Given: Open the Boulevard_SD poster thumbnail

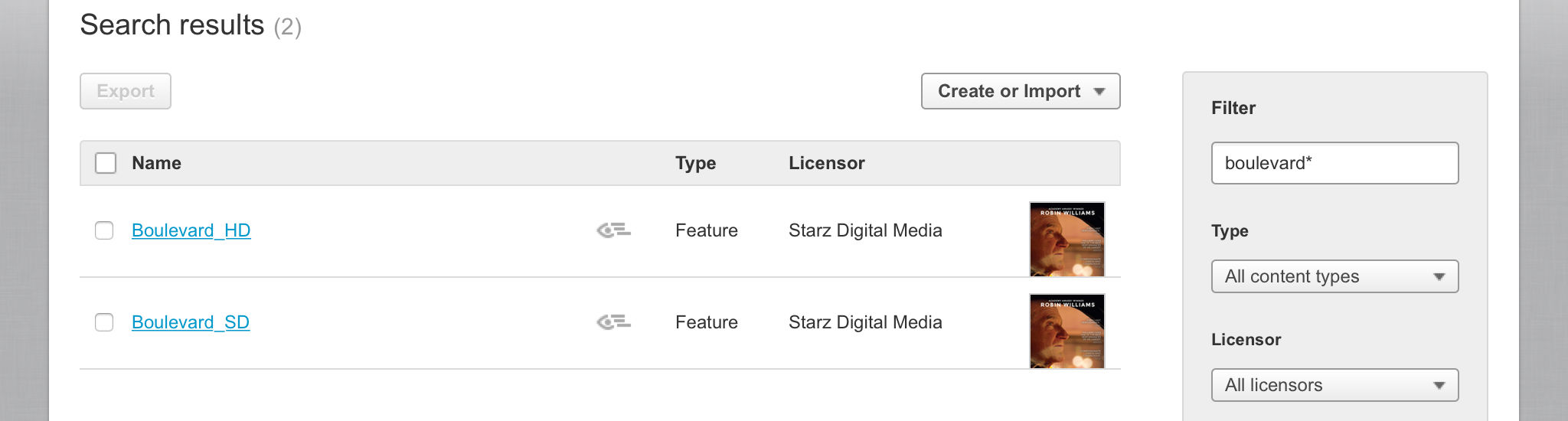Looking at the screenshot, I should 1067,331.
